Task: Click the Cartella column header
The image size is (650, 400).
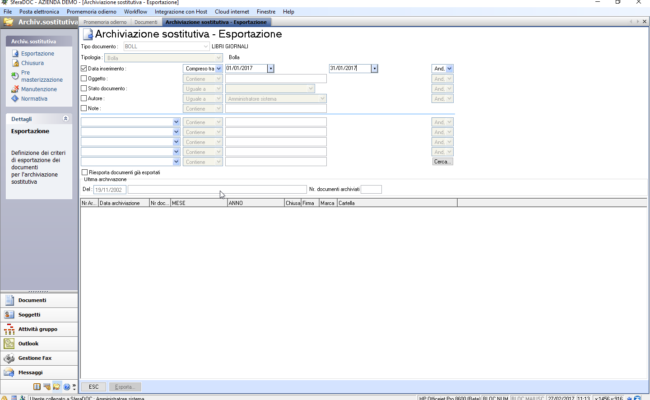Action: (397, 203)
